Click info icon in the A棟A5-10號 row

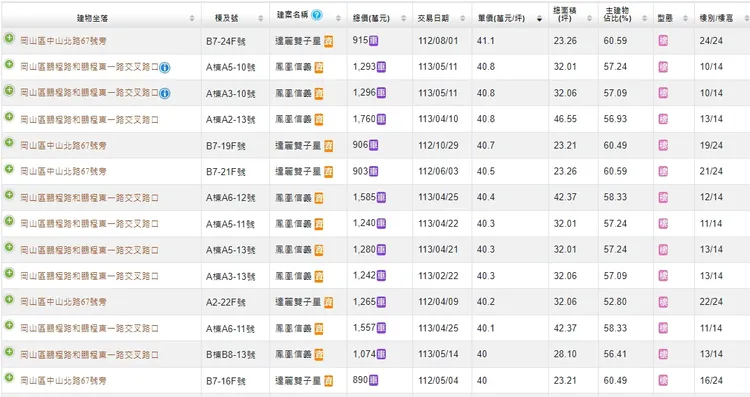(165, 67)
